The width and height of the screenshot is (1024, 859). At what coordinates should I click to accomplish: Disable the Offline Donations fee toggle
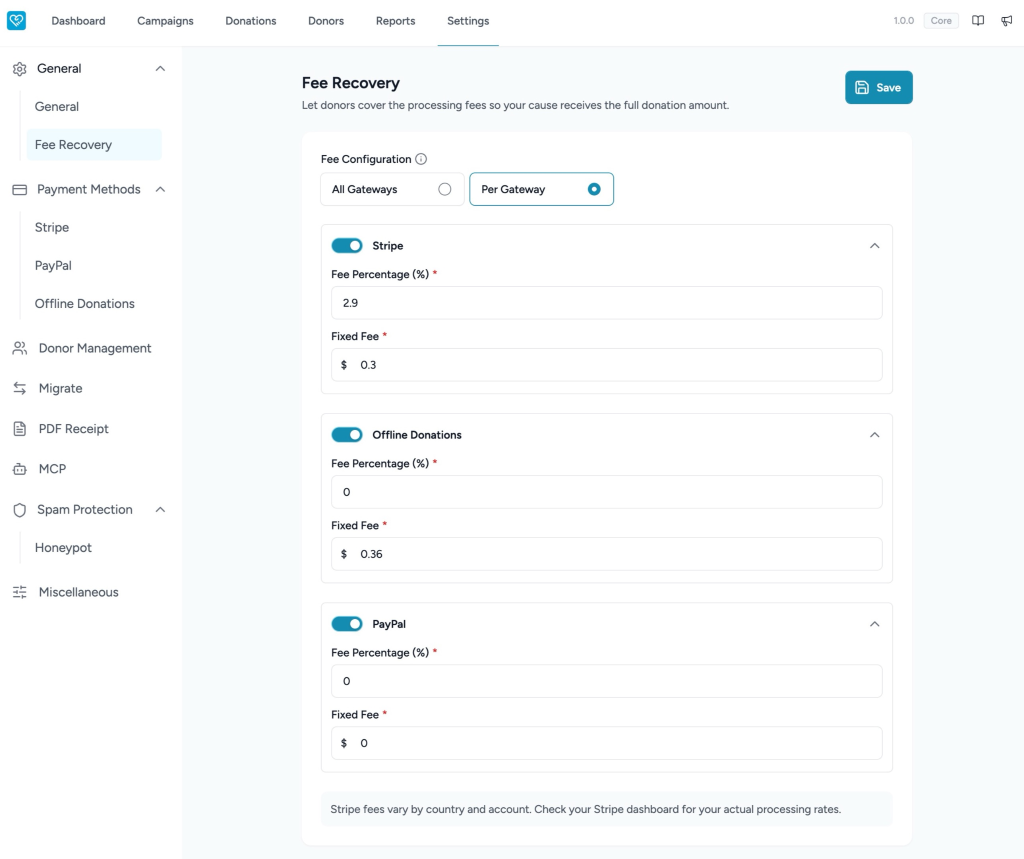[x=347, y=434]
